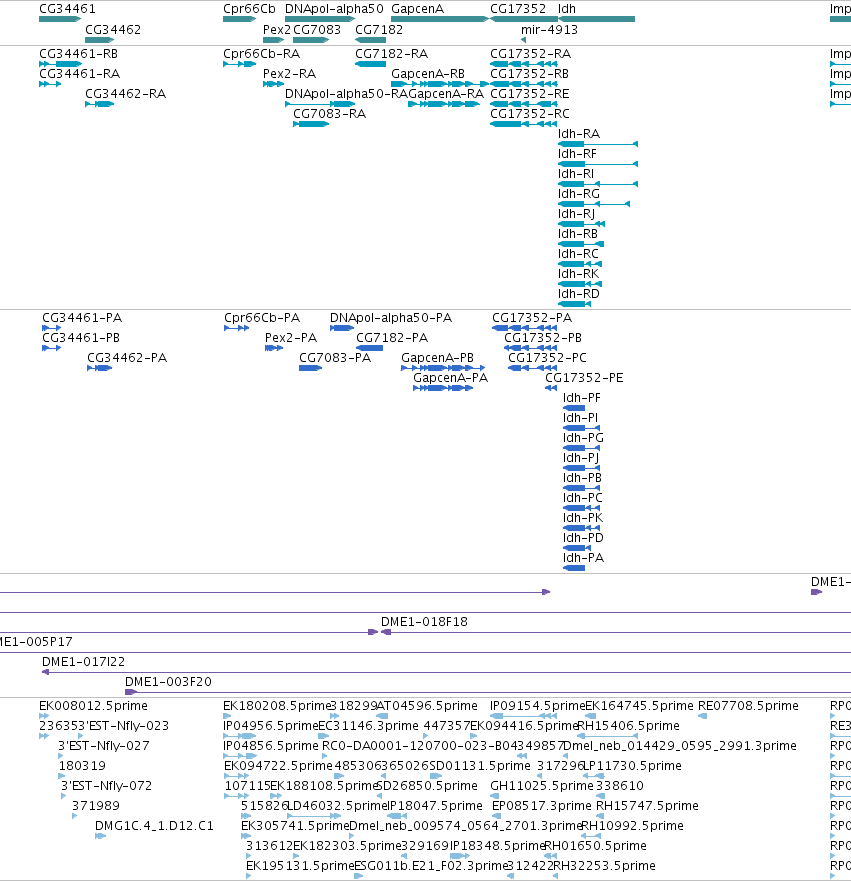Viewport: 851px width, 881px height.
Task: Click the Idh gene bar
Action: (x=597, y=19)
